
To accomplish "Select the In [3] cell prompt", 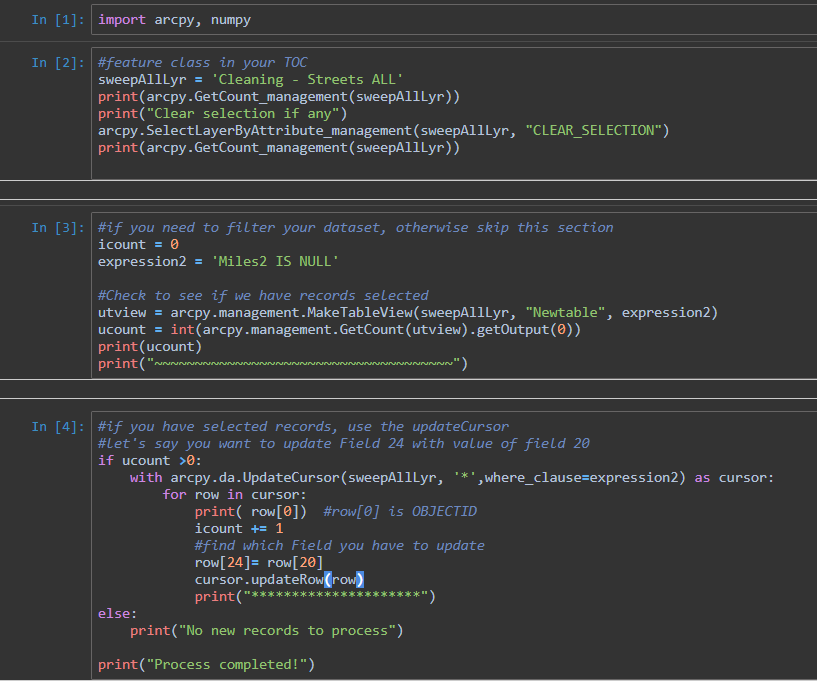I will pos(56,228).
